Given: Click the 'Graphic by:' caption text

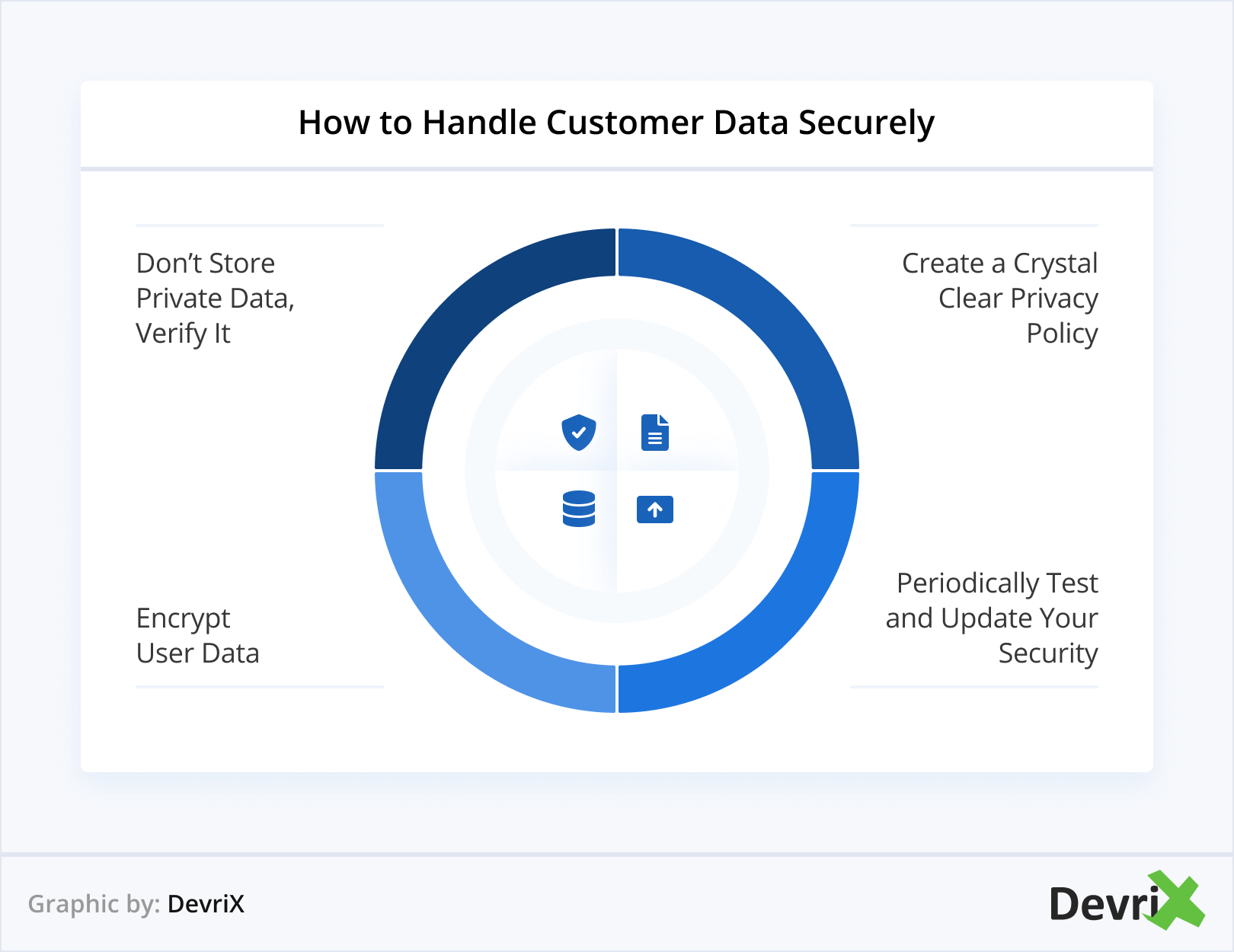Looking at the screenshot, I should (x=94, y=904).
